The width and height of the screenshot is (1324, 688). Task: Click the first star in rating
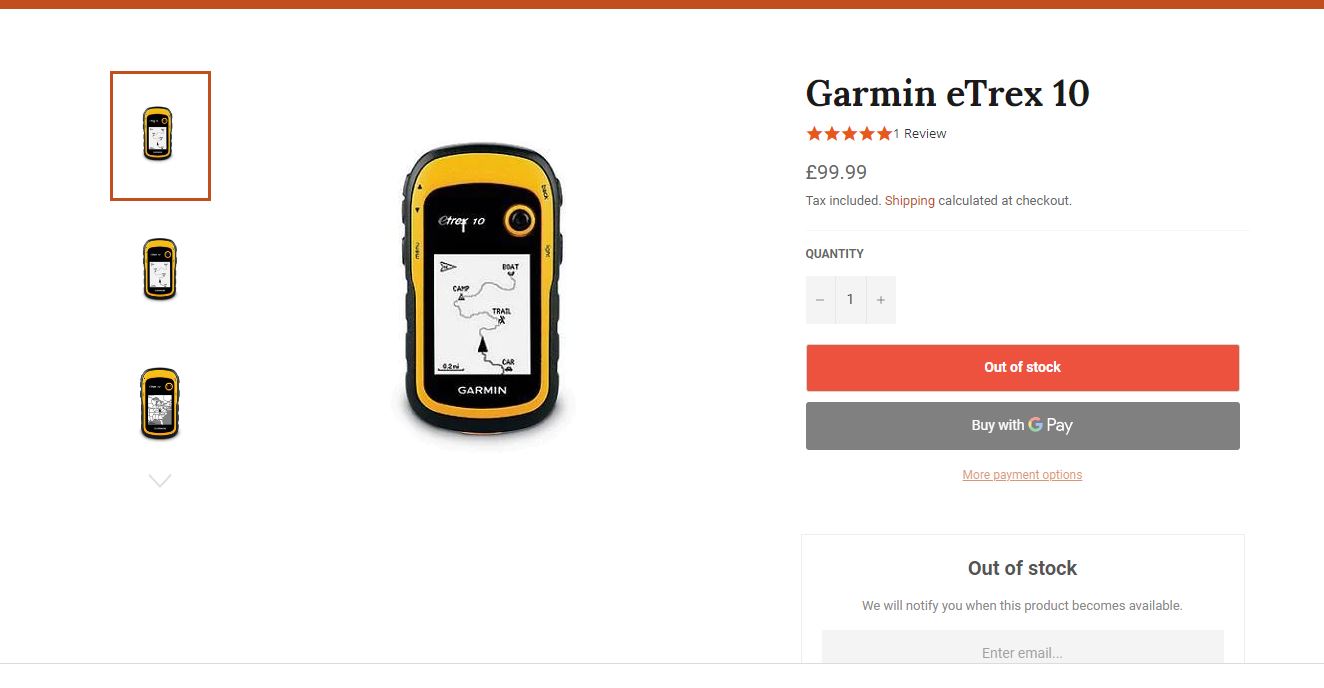[x=814, y=134]
